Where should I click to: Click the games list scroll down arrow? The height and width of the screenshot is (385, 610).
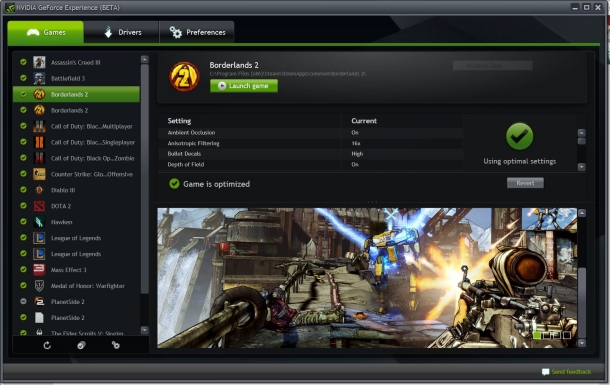coord(145,330)
